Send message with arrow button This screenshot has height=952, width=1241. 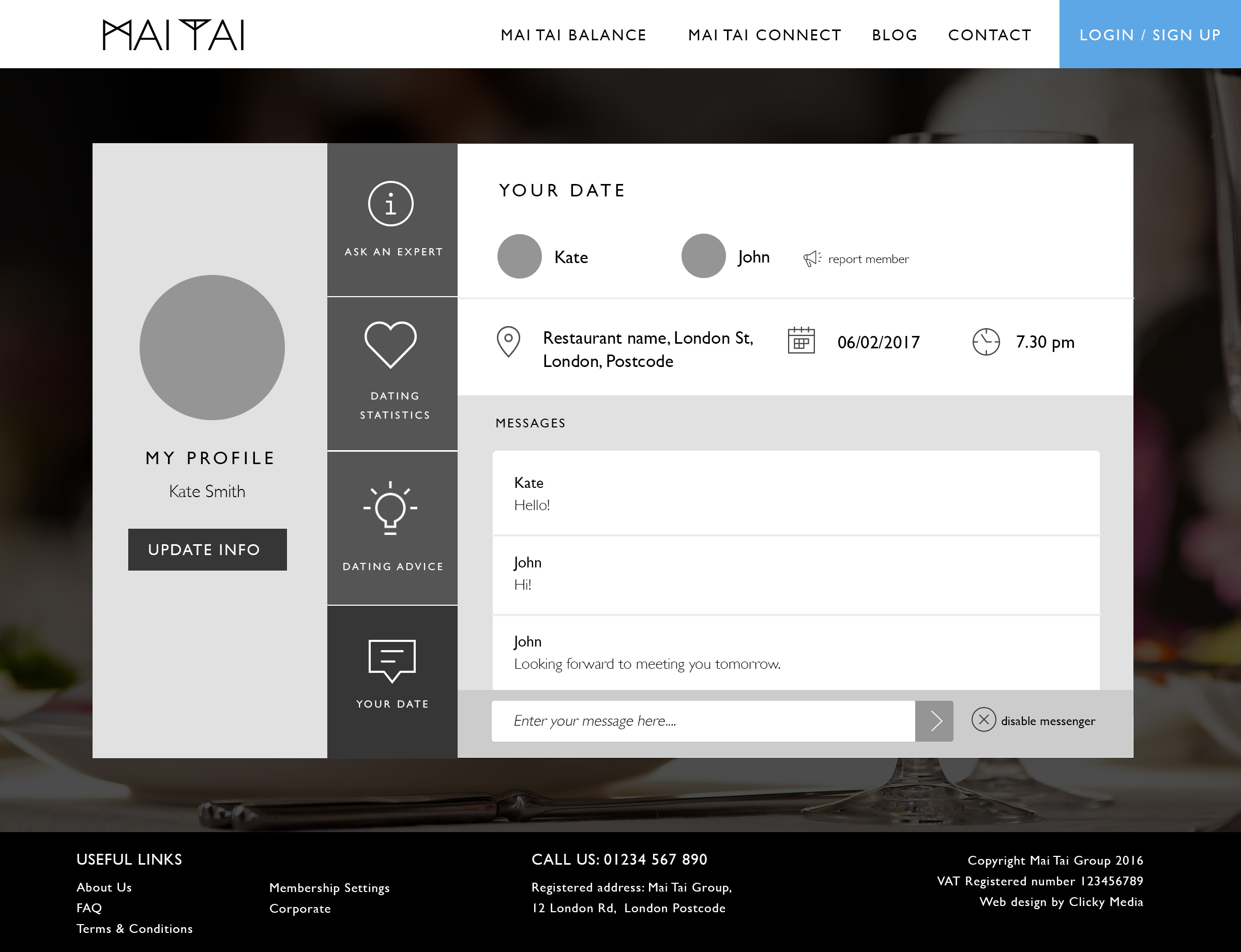pos(934,721)
